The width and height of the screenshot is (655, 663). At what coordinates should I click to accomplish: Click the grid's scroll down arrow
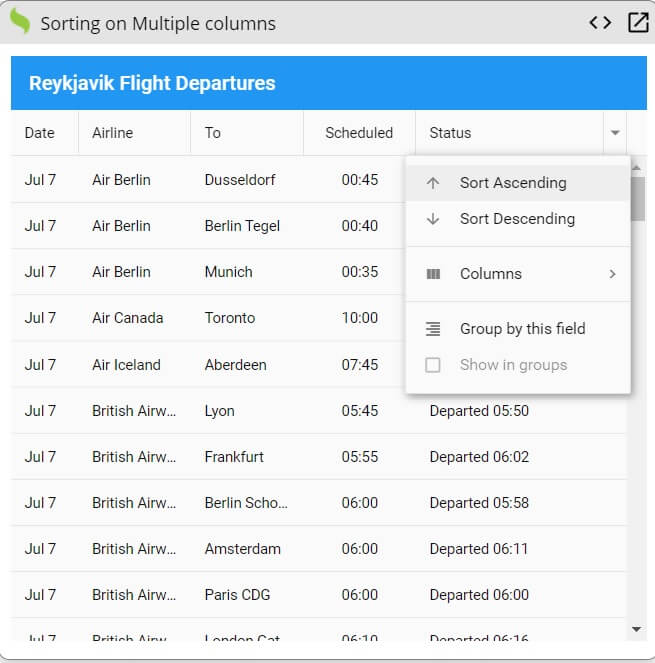pyautogui.click(x=636, y=628)
